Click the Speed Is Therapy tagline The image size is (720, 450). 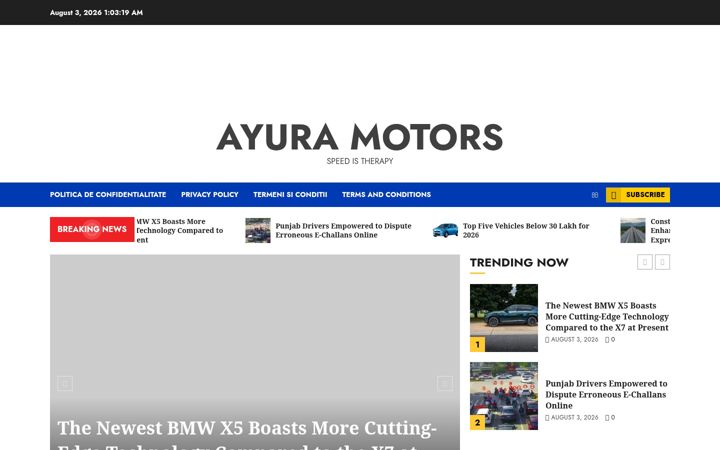[360, 161]
